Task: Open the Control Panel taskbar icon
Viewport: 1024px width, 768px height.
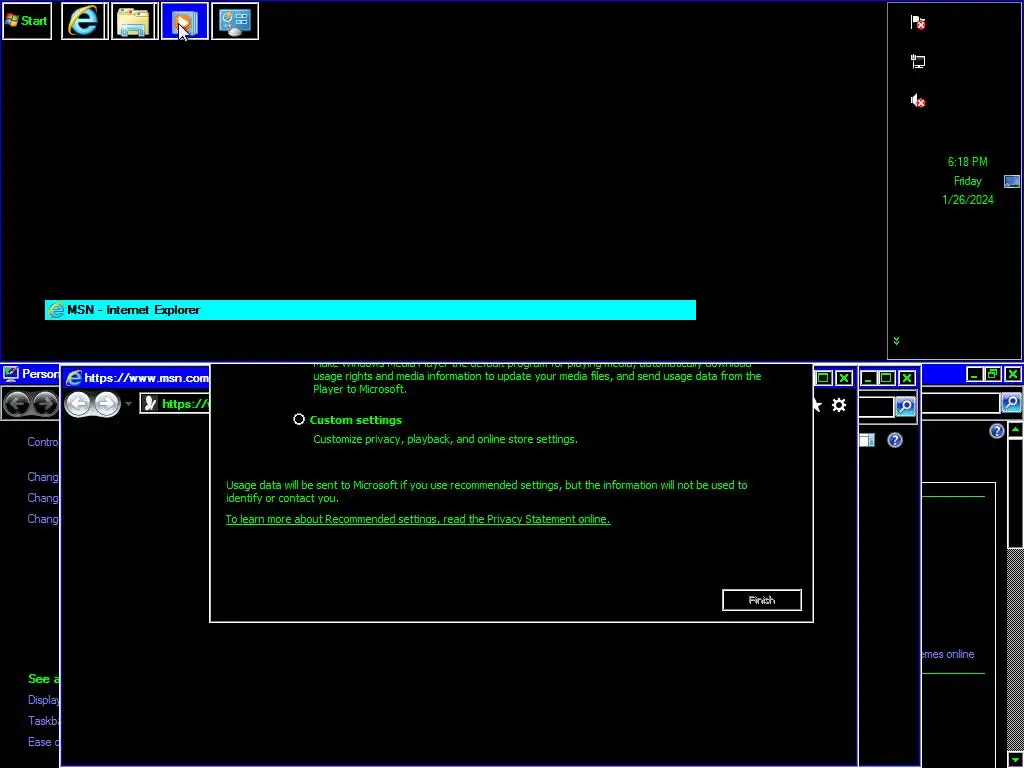Action: pyautogui.click(x=234, y=21)
